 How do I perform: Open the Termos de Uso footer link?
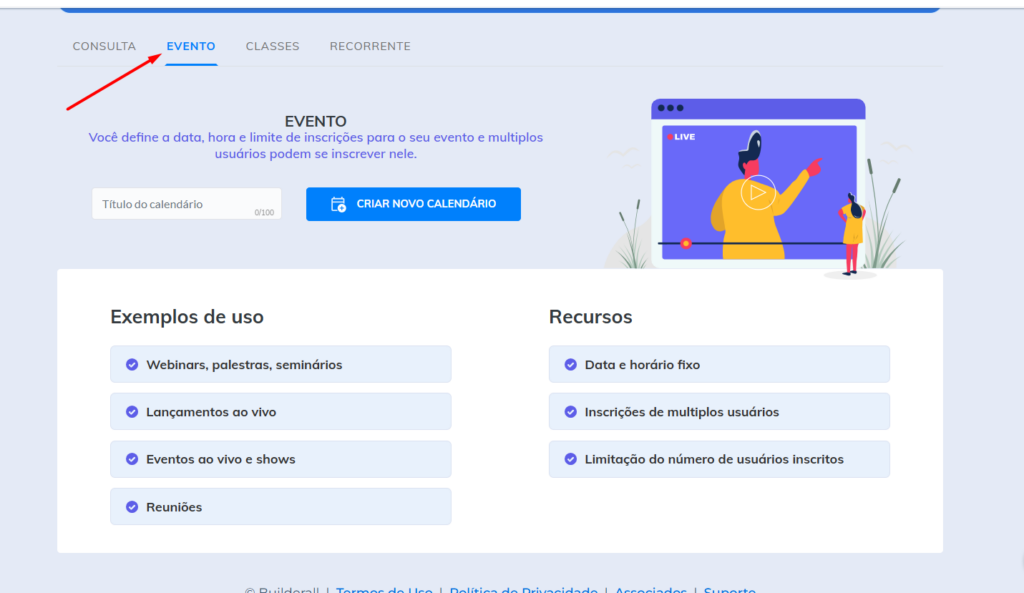pos(384,589)
